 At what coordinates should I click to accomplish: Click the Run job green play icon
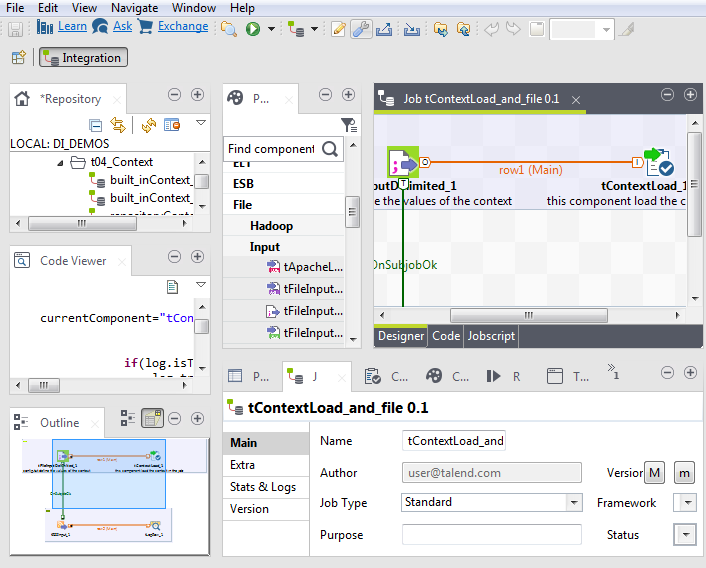pos(253,29)
